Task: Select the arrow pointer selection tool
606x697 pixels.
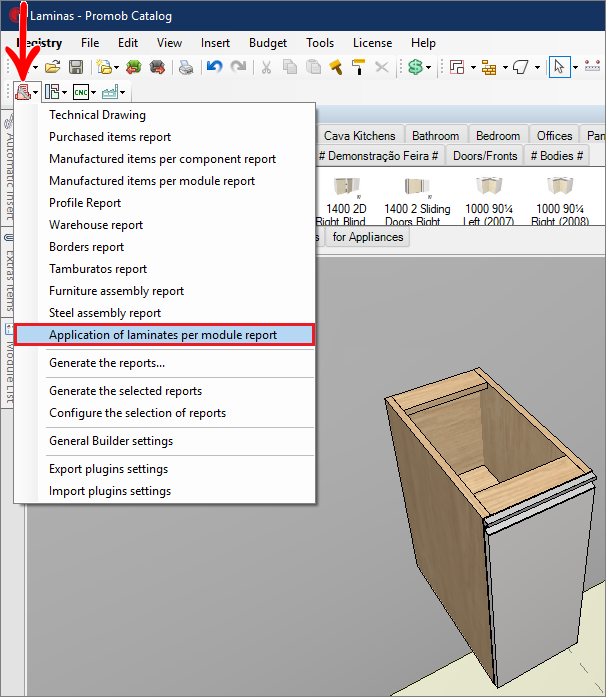Action: 559,67
